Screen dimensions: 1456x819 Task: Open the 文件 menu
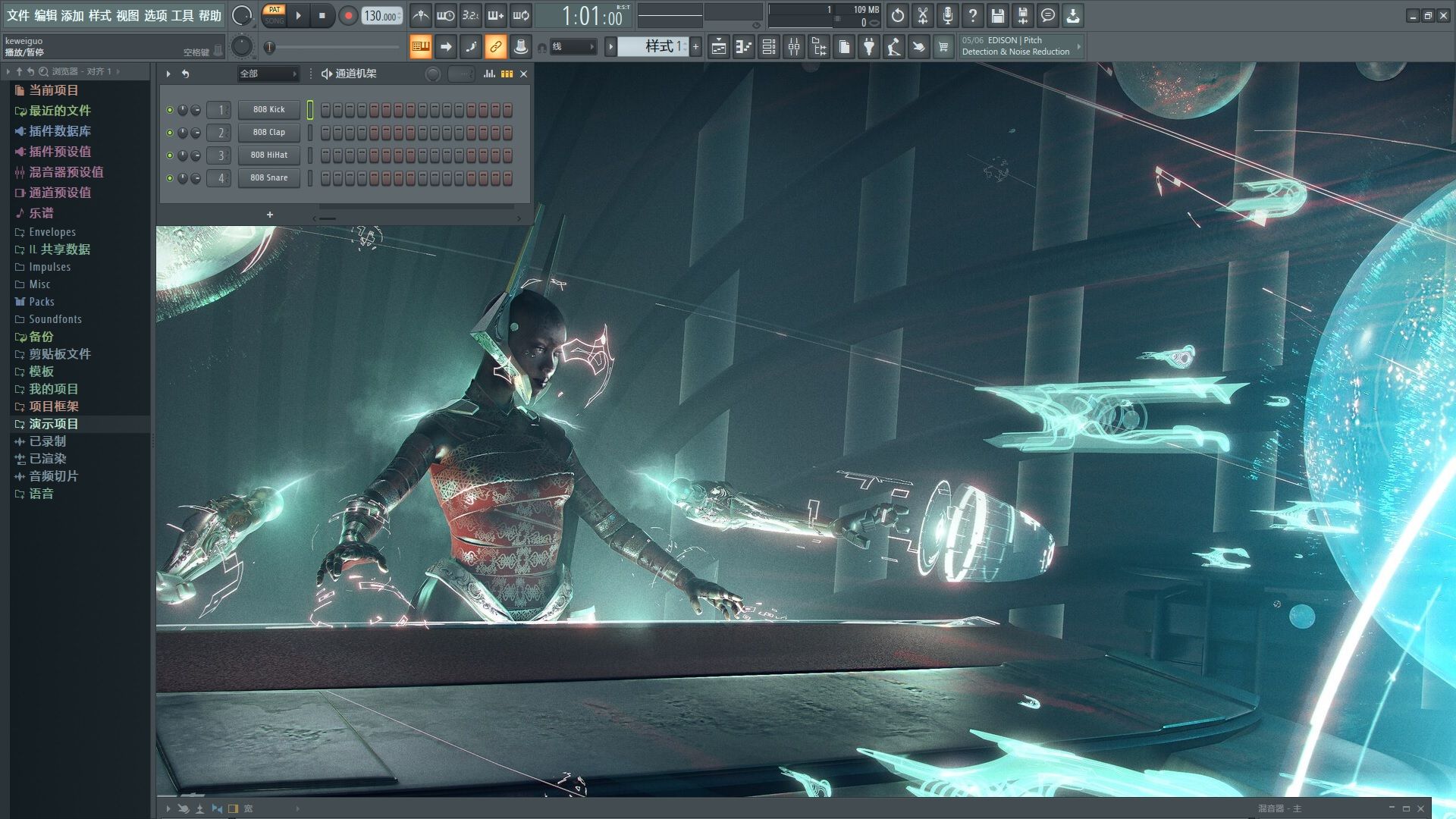[x=17, y=16]
